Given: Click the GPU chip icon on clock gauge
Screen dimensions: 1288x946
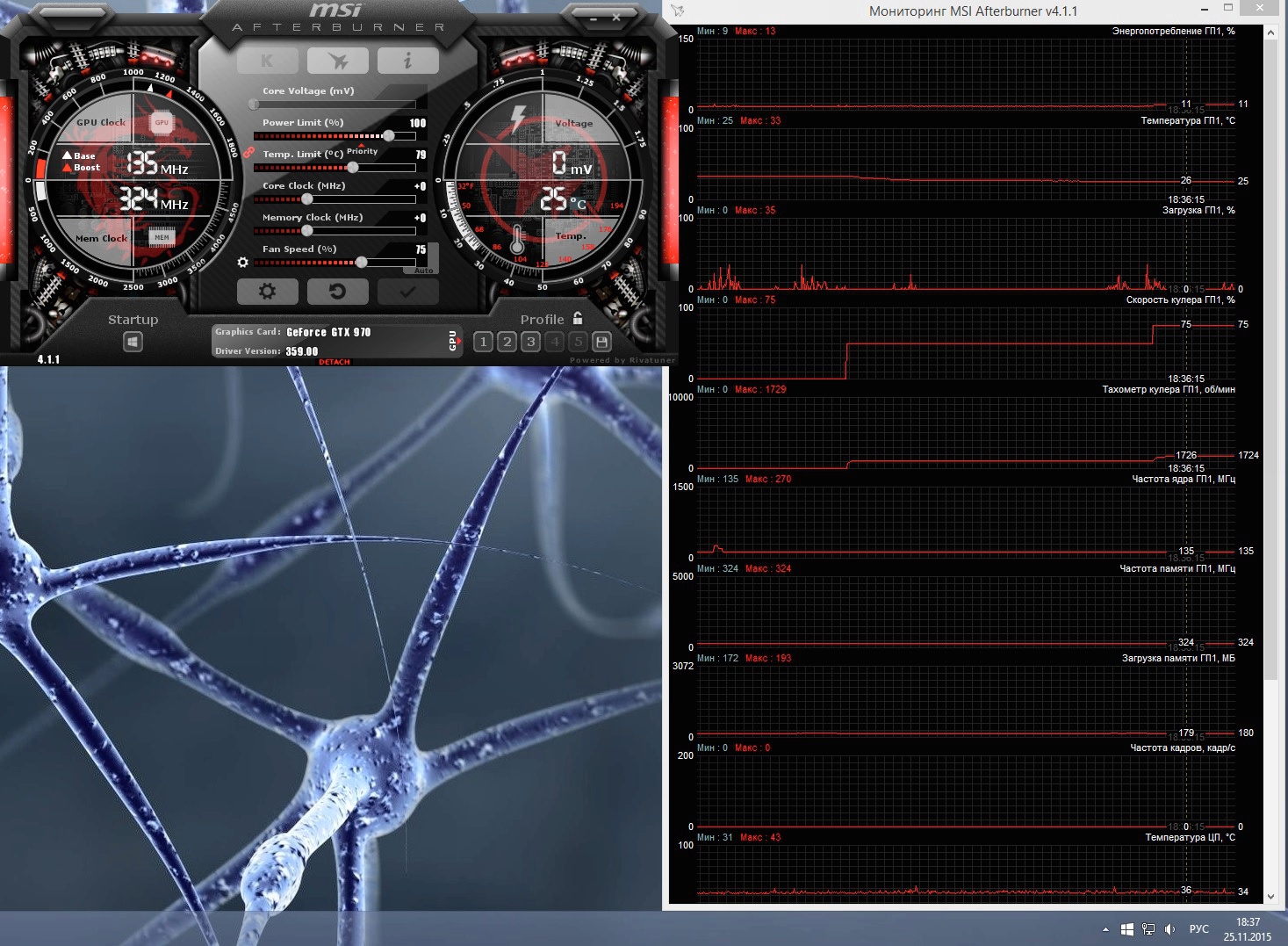Looking at the screenshot, I should tap(162, 123).
